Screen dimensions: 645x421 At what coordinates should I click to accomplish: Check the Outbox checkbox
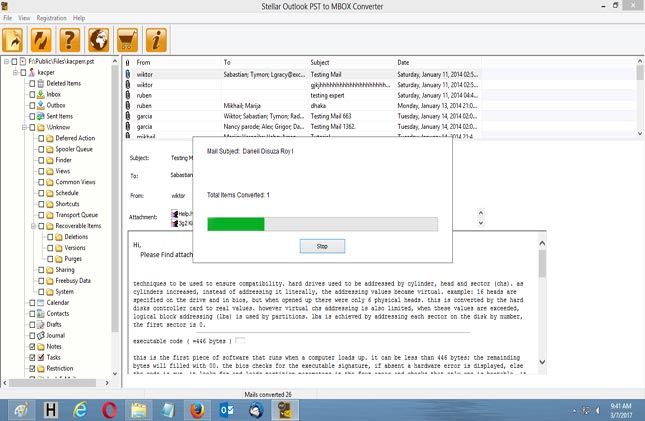pos(32,105)
